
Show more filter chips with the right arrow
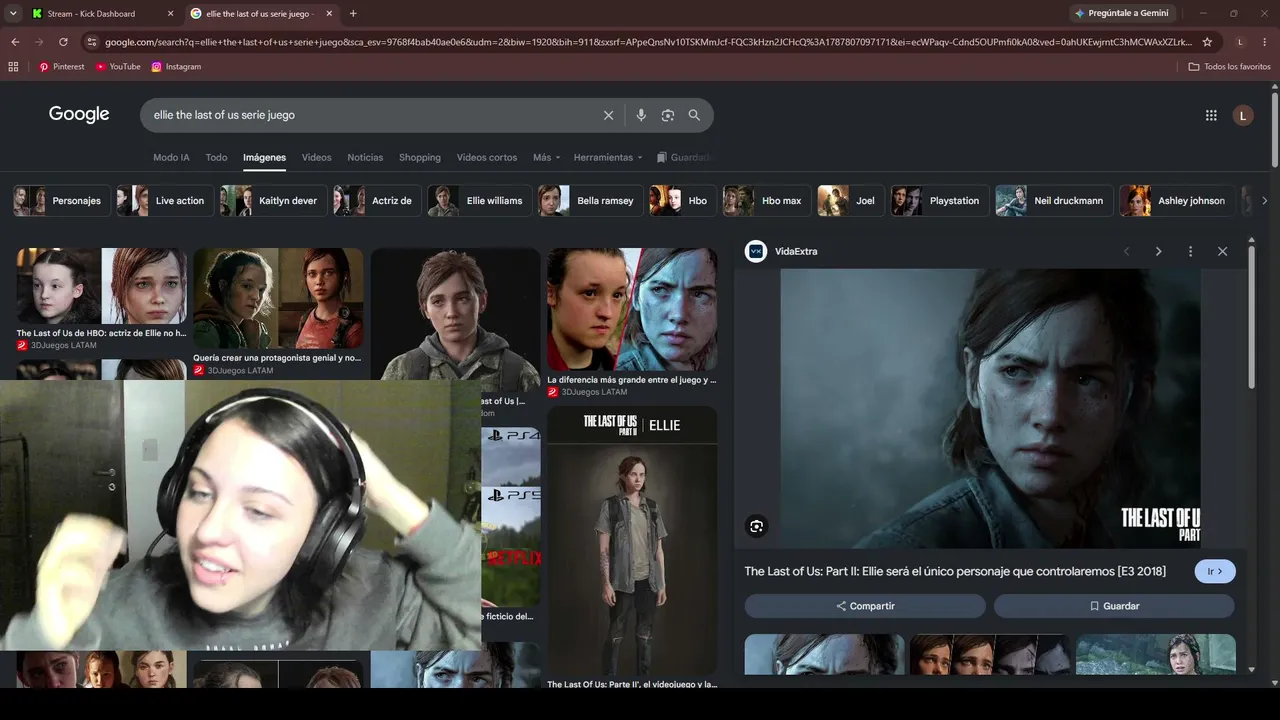[1264, 200]
